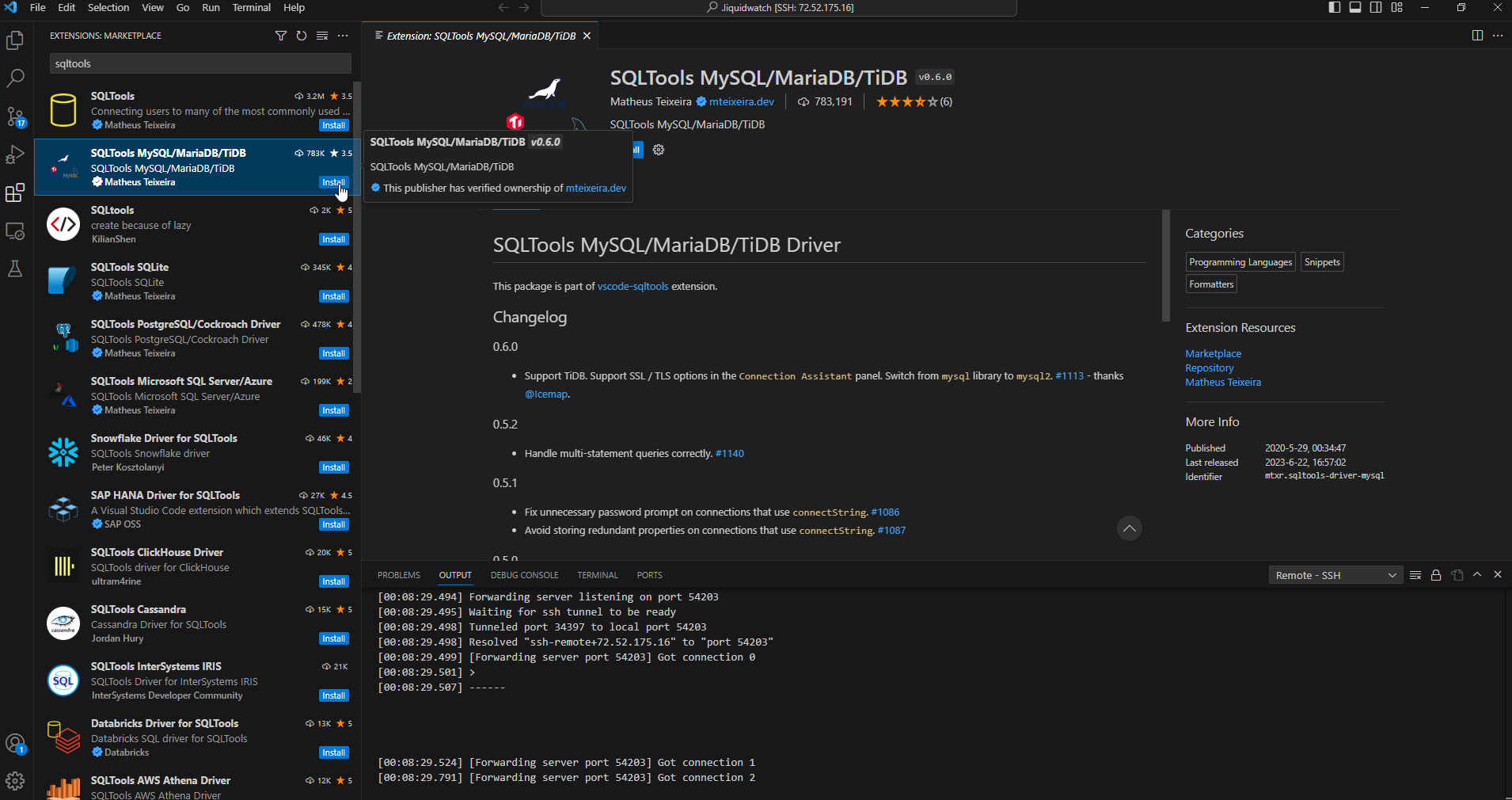This screenshot has width=1512, height=800.
Task: Open the extensions filter icon
Action: (x=282, y=36)
